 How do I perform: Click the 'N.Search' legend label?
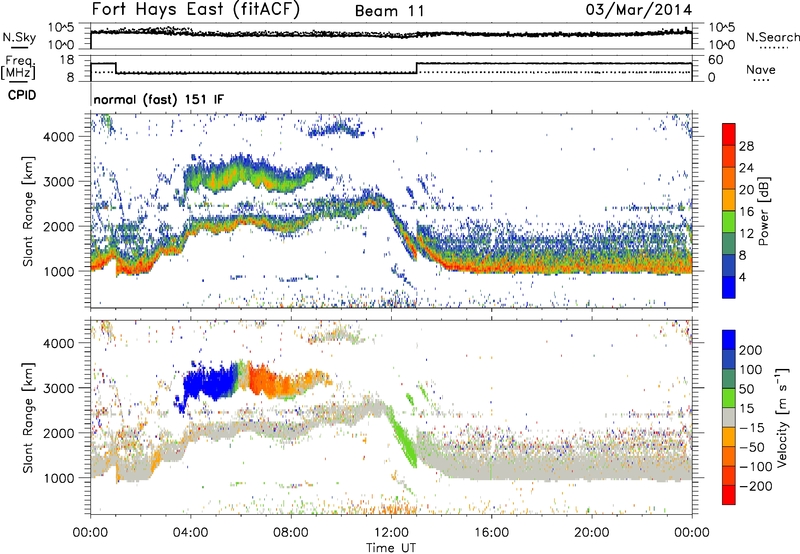pos(772,37)
